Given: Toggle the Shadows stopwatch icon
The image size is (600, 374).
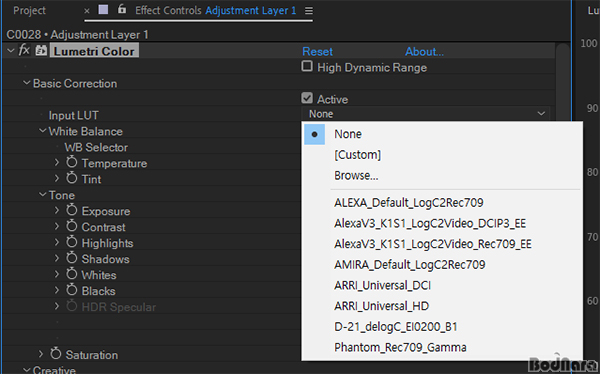Looking at the screenshot, I should pos(72,258).
